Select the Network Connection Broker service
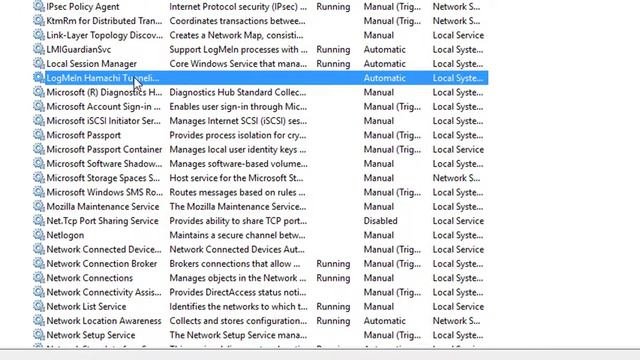640x360 pixels. (102, 264)
